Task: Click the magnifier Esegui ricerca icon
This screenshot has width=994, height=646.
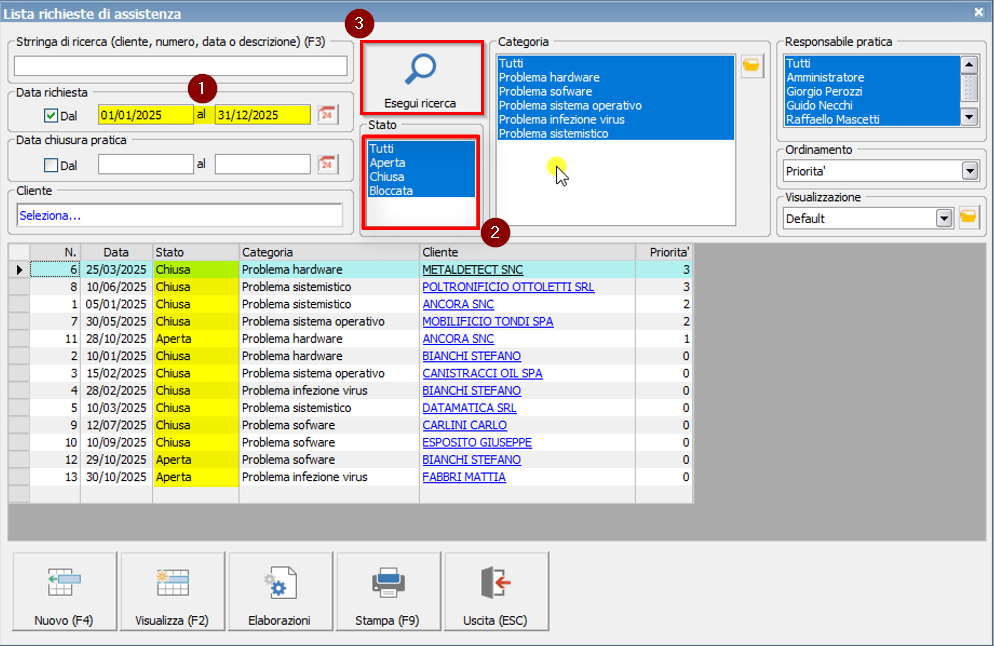Action: pos(421,70)
